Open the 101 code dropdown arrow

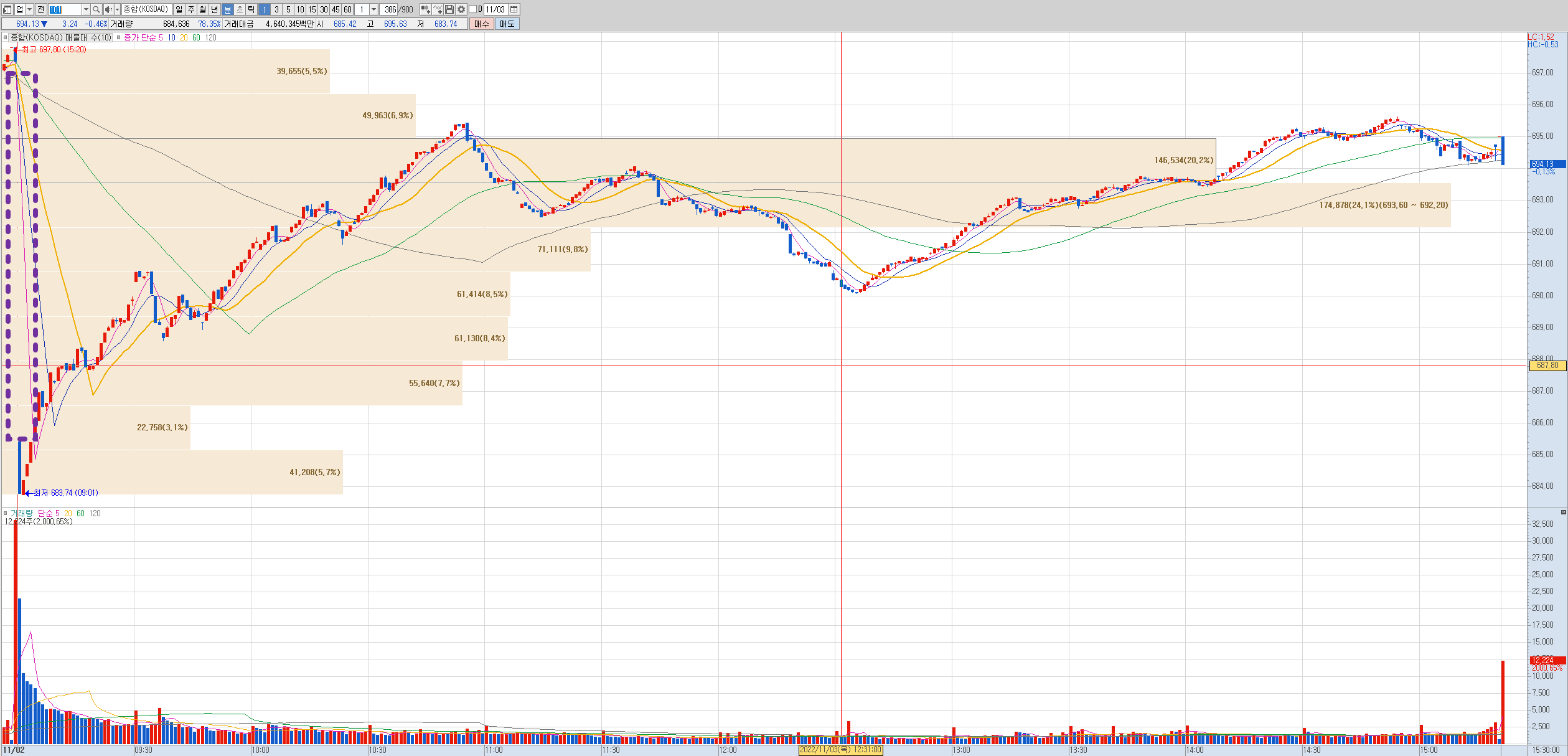(86, 9)
